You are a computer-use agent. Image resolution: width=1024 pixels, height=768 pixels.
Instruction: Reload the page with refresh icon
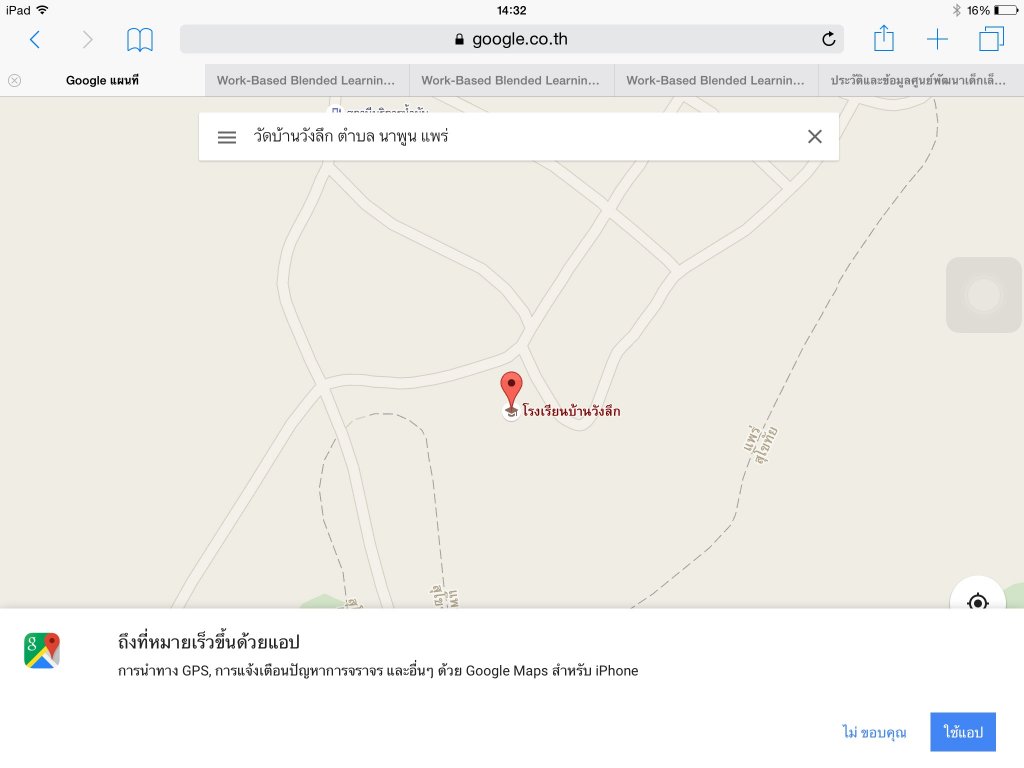point(828,39)
